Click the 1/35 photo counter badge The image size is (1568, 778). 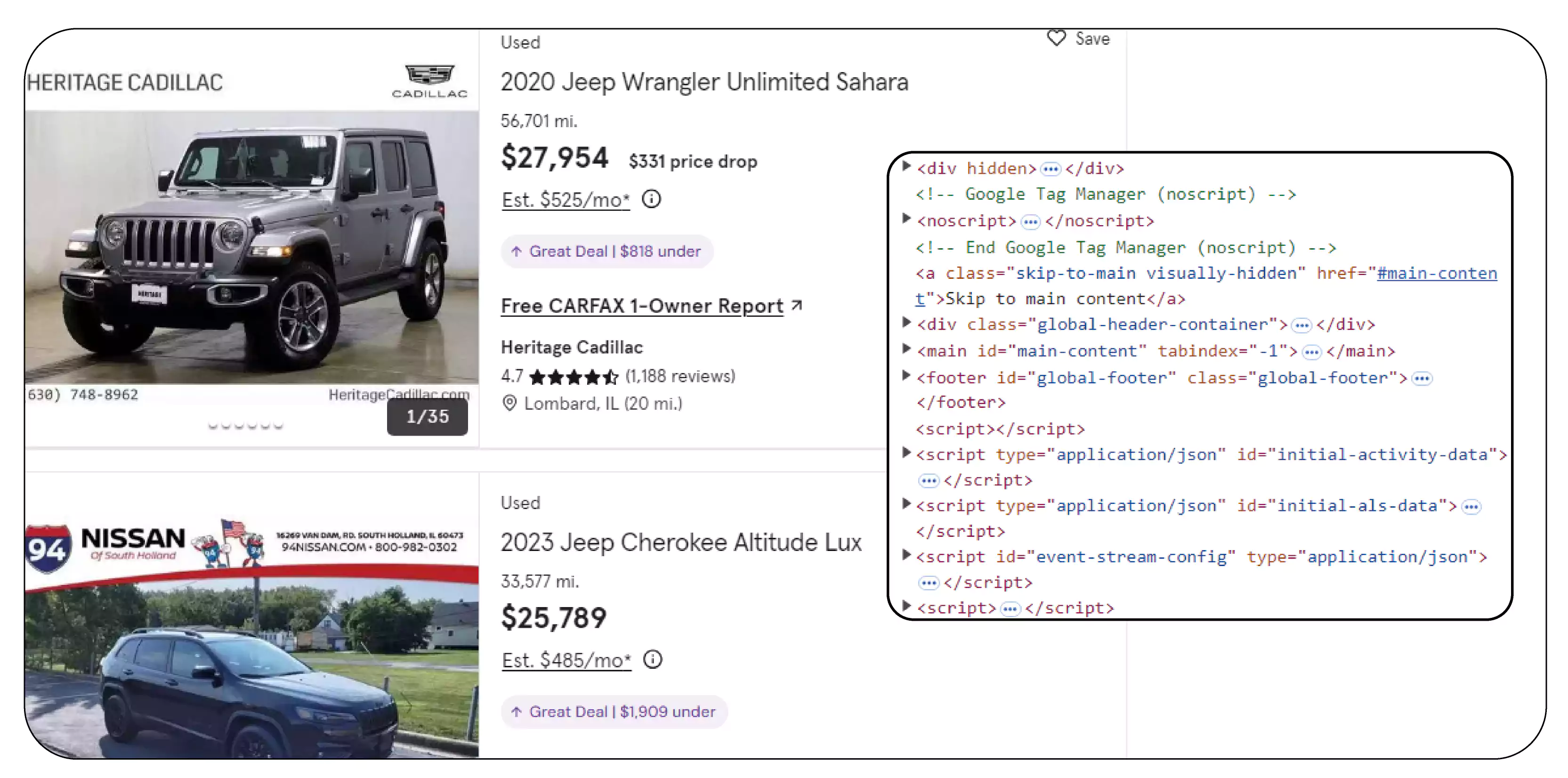[427, 417]
